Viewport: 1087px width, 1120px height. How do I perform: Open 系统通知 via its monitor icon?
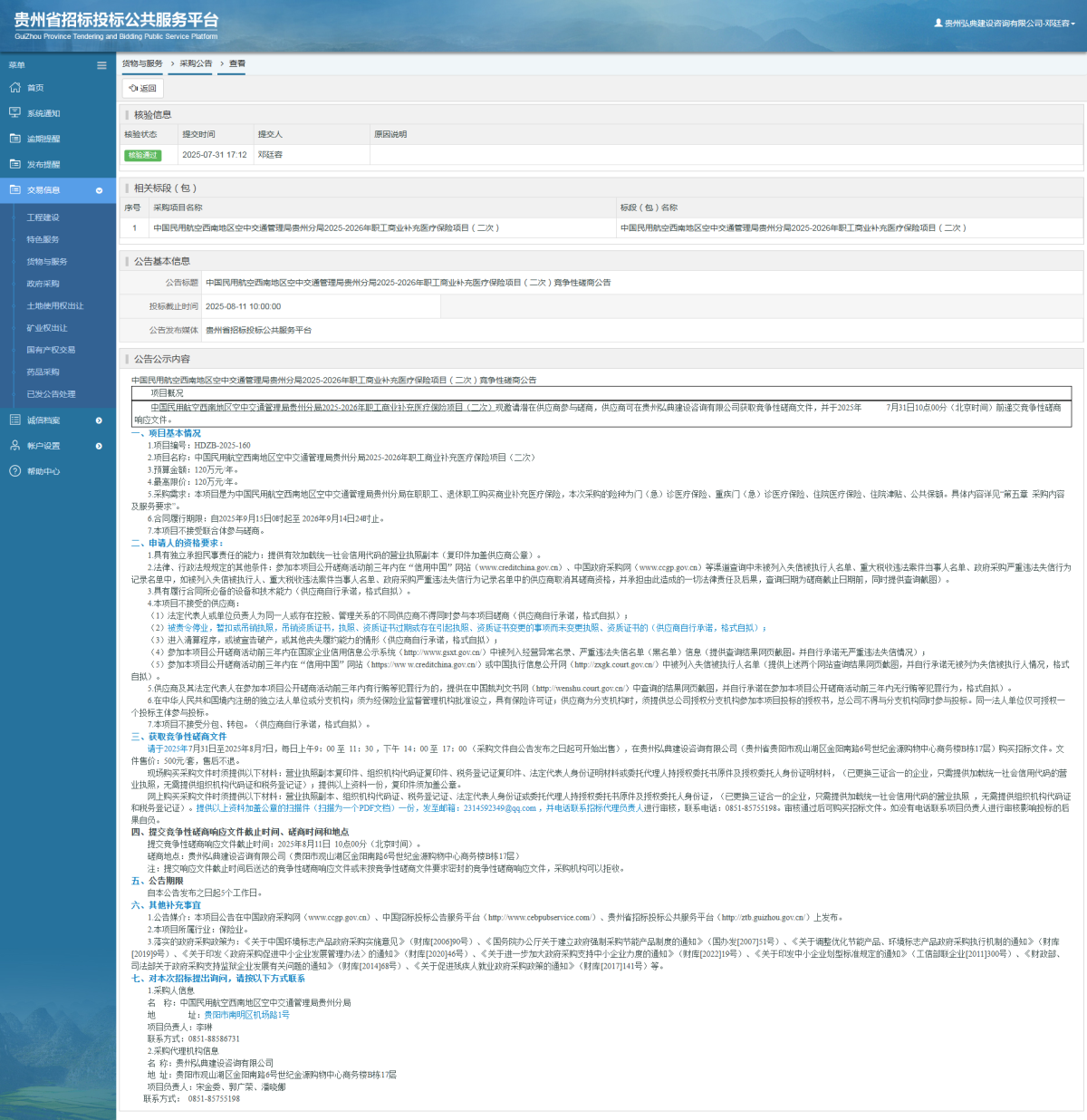[x=14, y=113]
